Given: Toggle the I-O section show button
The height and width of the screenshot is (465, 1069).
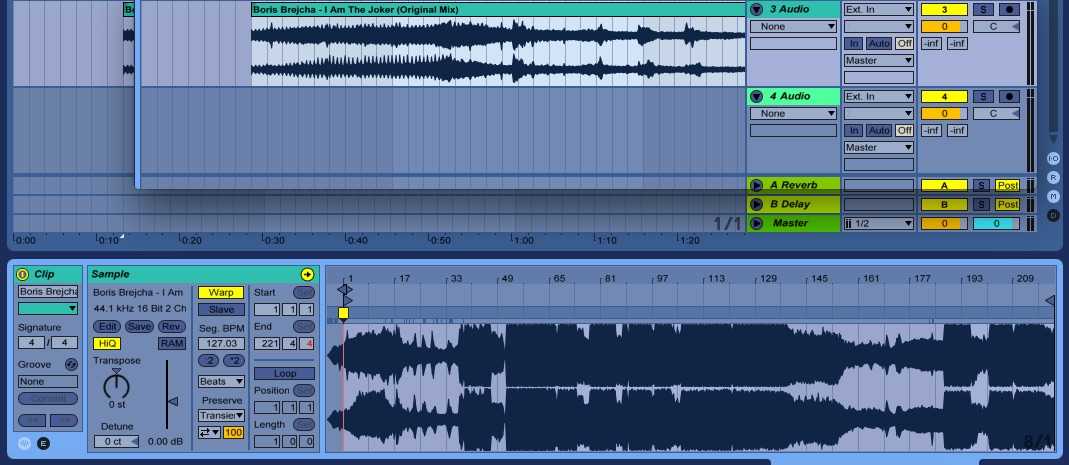Looking at the screenshot, I should point(1053,159).
